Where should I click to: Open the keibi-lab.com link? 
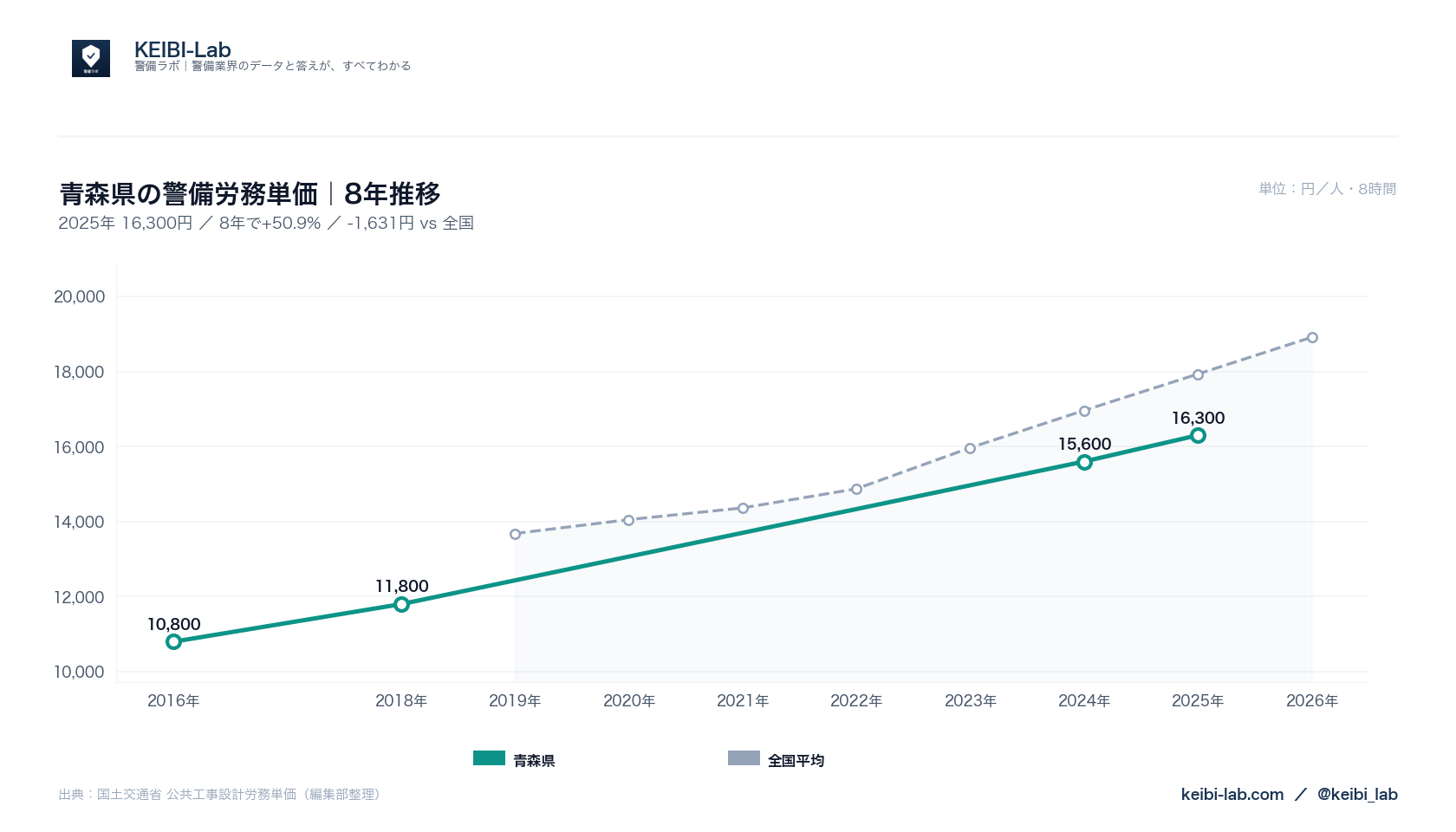[x=1232, y=794]
